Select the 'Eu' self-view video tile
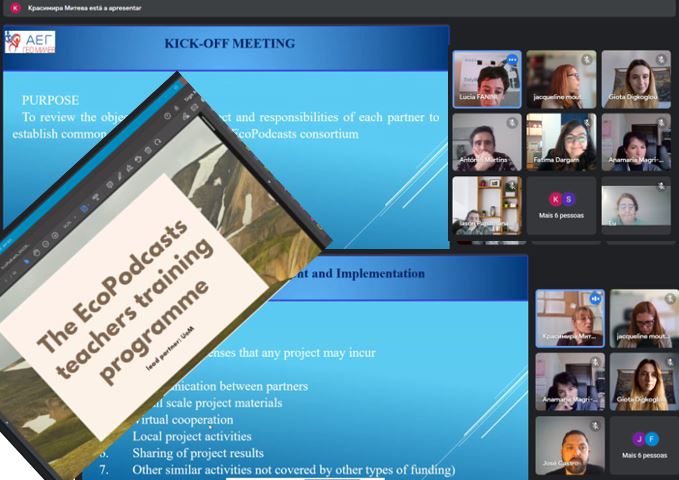 click(635, 205)
